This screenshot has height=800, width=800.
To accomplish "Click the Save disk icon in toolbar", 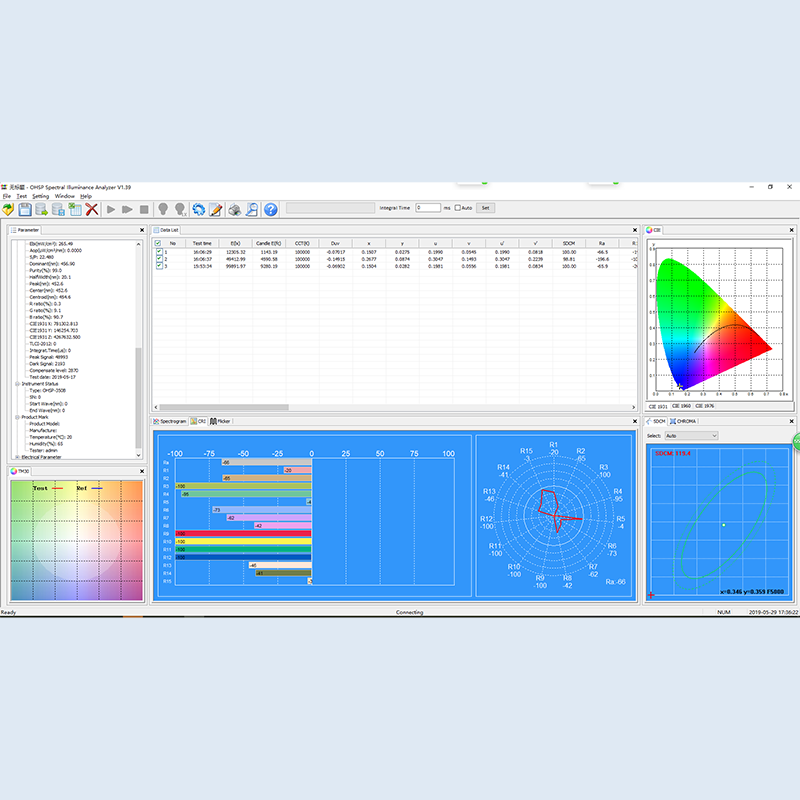I will point(25,209).
